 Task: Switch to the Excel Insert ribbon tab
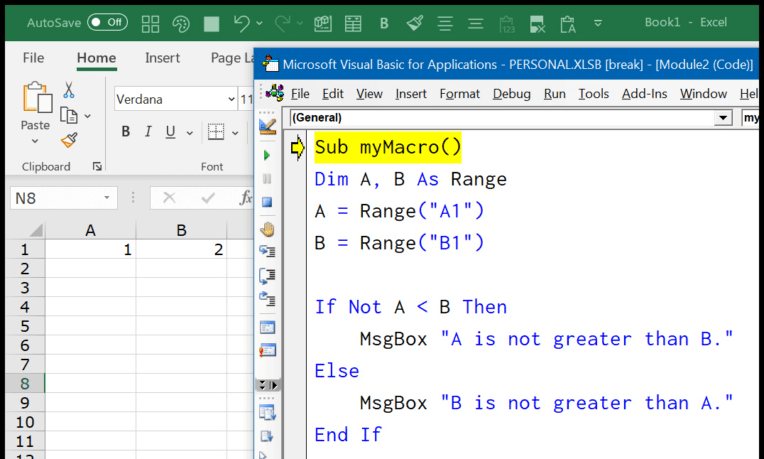[x=162, y=58]
